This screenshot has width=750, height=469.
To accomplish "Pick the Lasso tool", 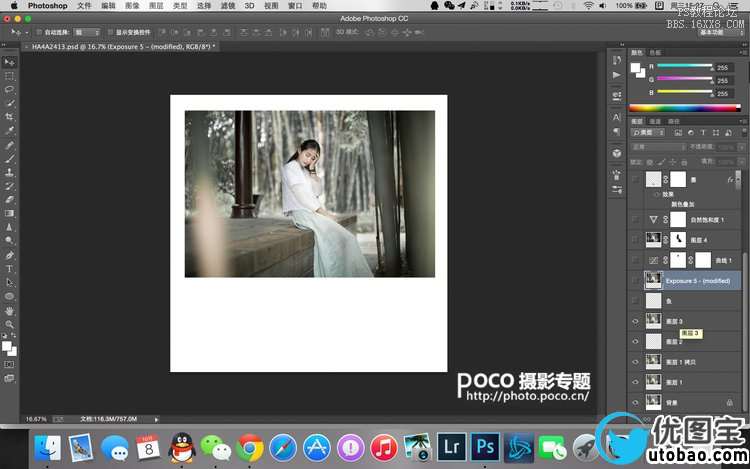I will click(10, 90).
